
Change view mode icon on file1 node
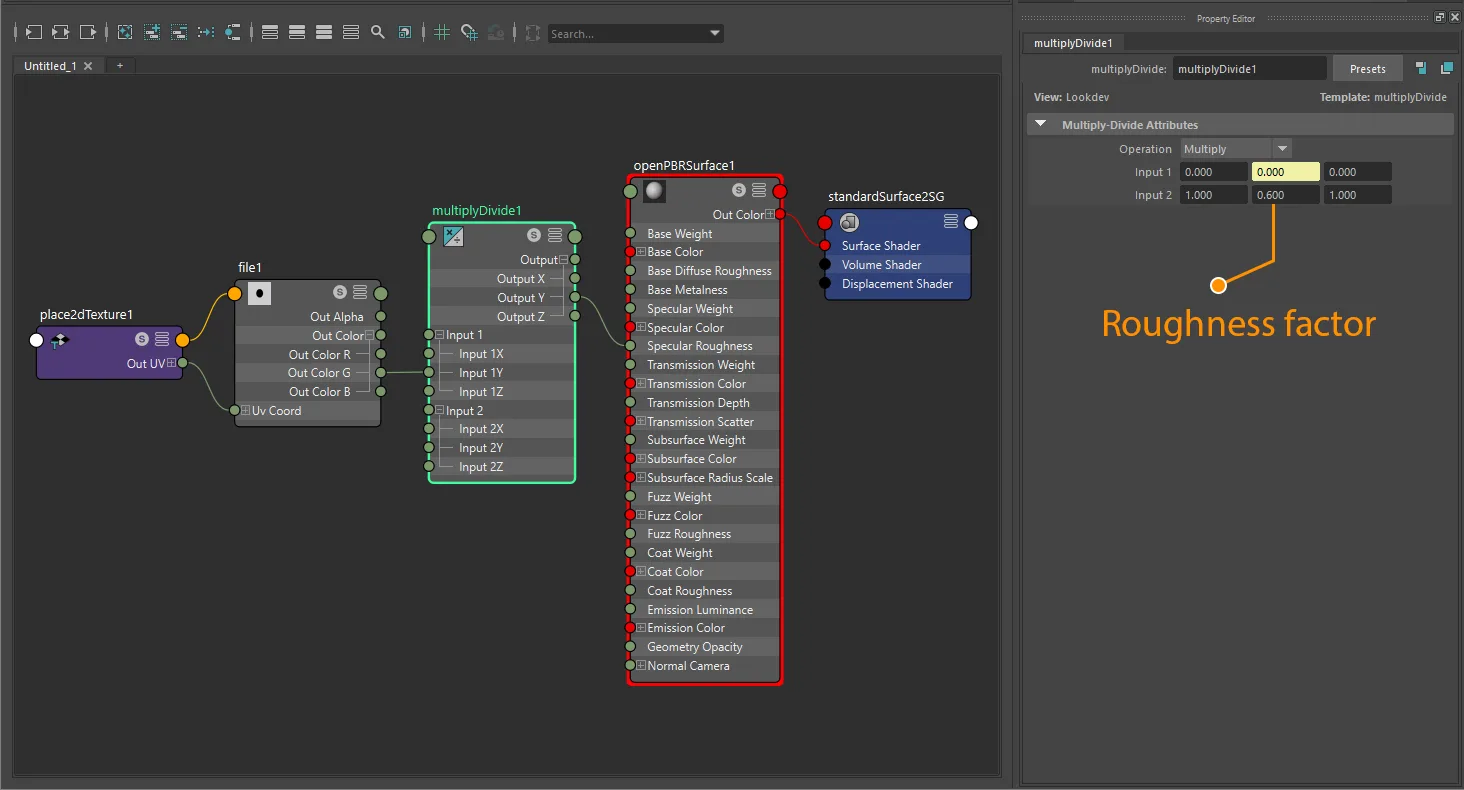(360, 292)
